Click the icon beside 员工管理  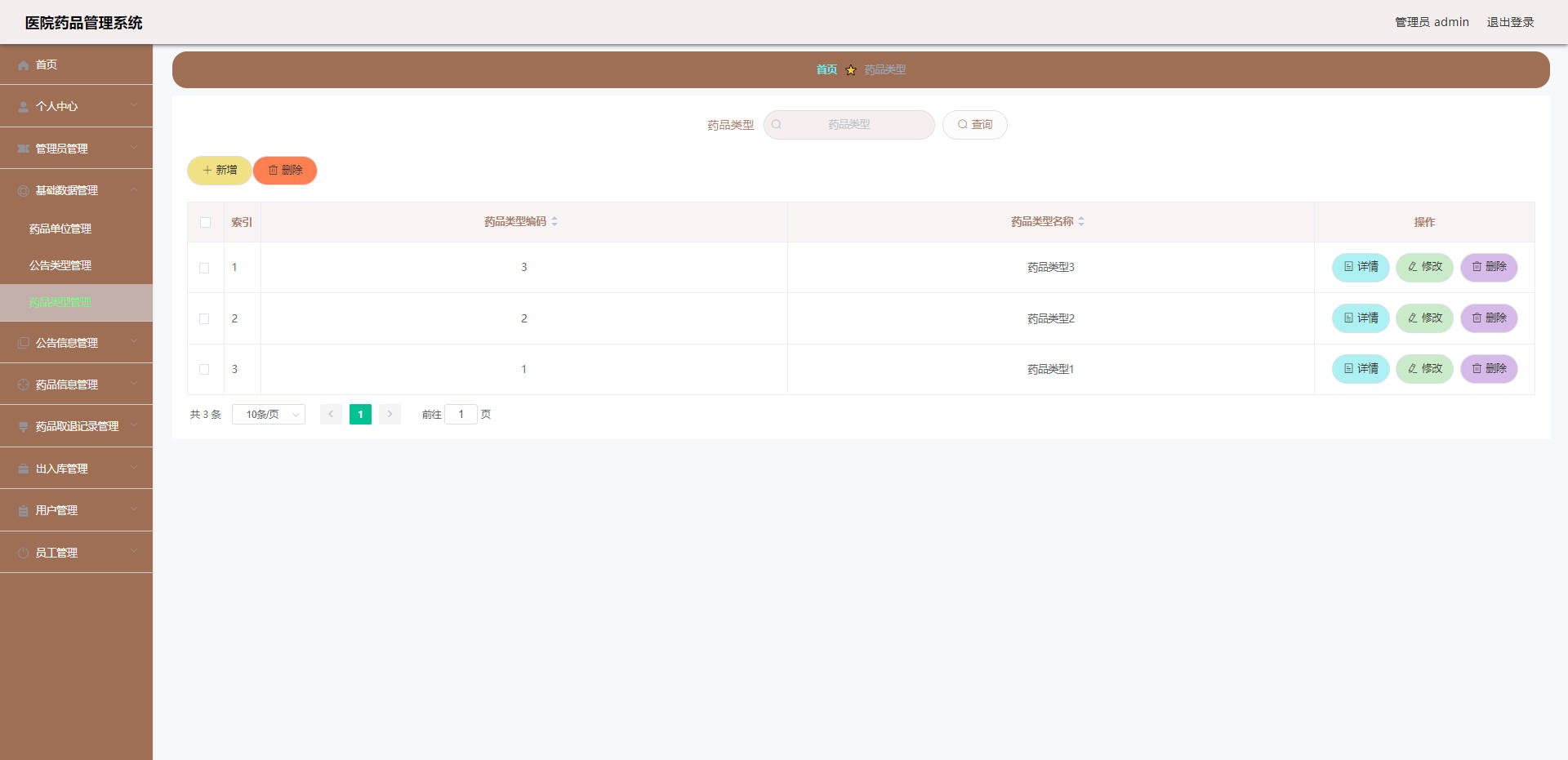[24, 553]
